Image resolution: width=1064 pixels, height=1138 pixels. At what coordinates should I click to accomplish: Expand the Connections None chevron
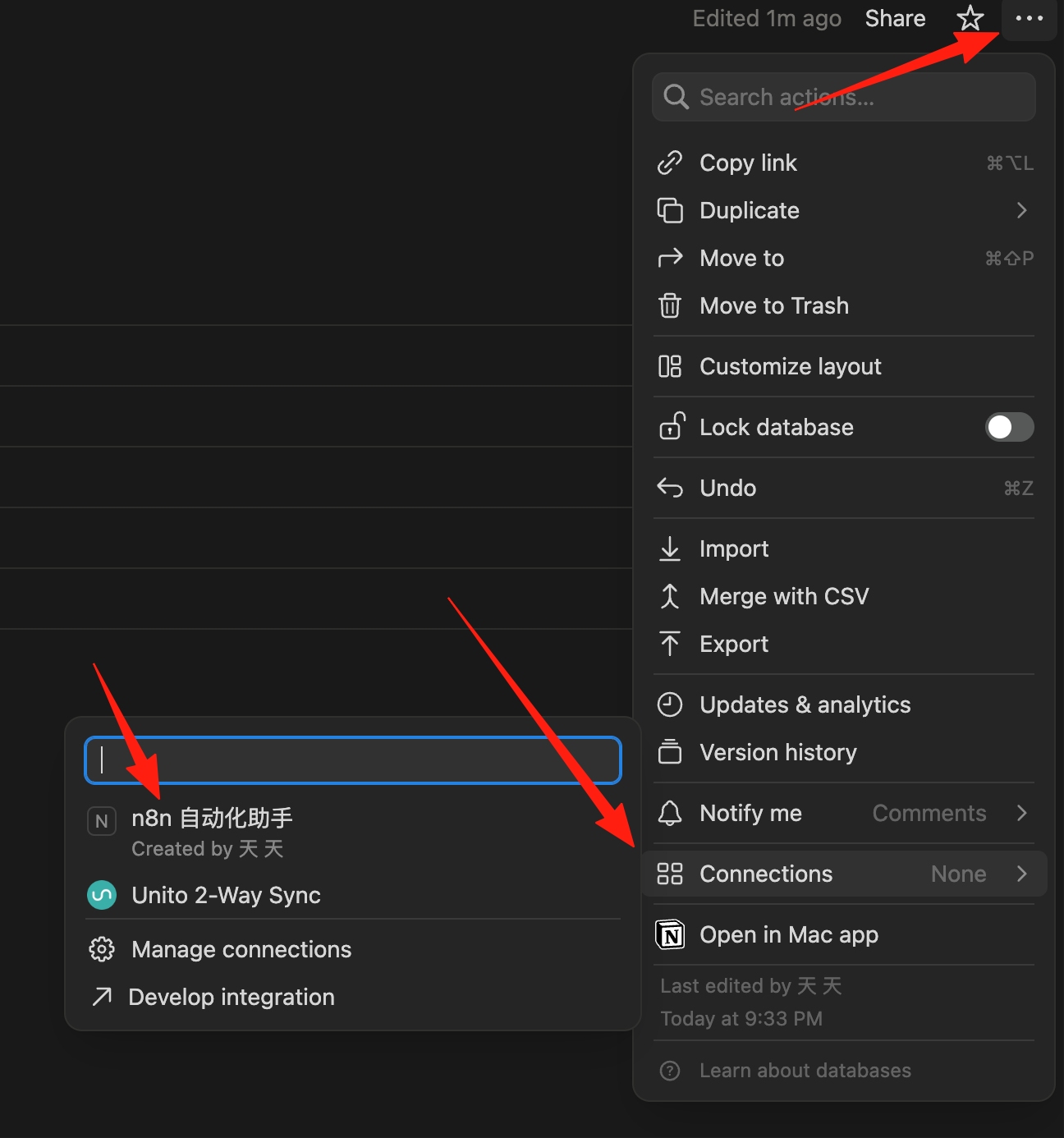tap(1022, 874)
